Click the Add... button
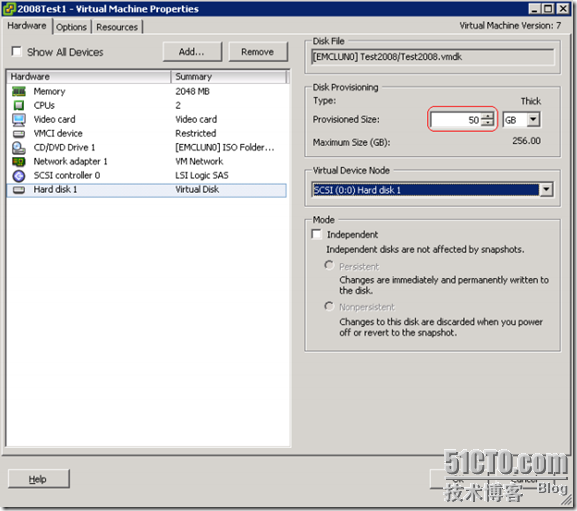The width and height of the screenshot is (577, 511). pos(192,52)
